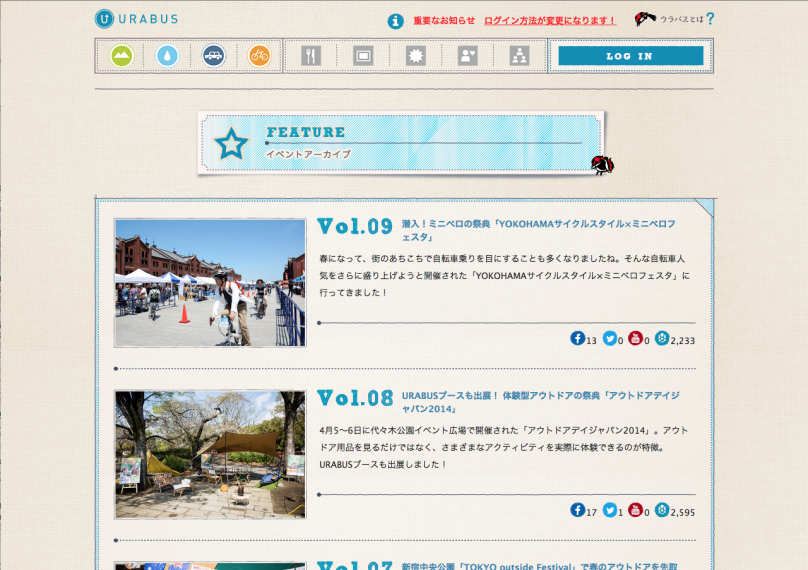Screen dimensions: 808x570
Task: Select the blue water drop category icon
Action: [167, 56]
